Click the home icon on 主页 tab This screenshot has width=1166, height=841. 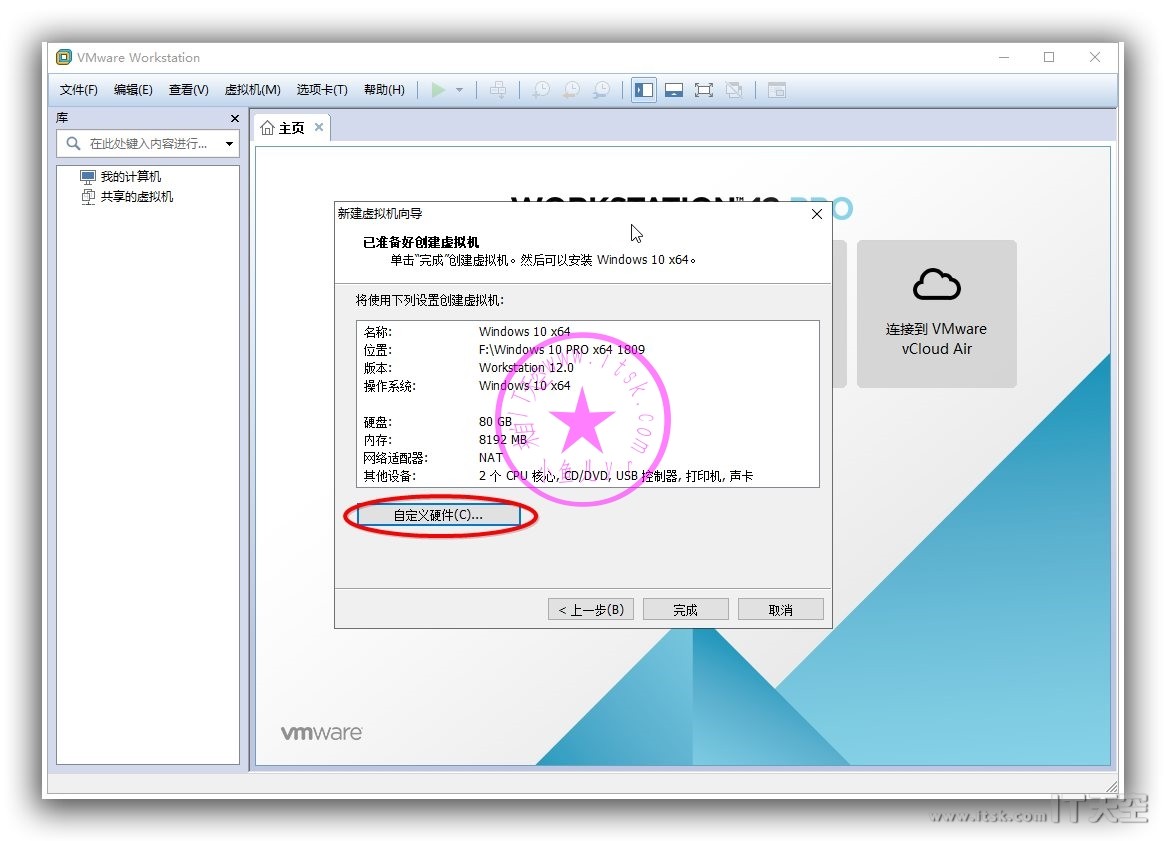click(268, 128)
